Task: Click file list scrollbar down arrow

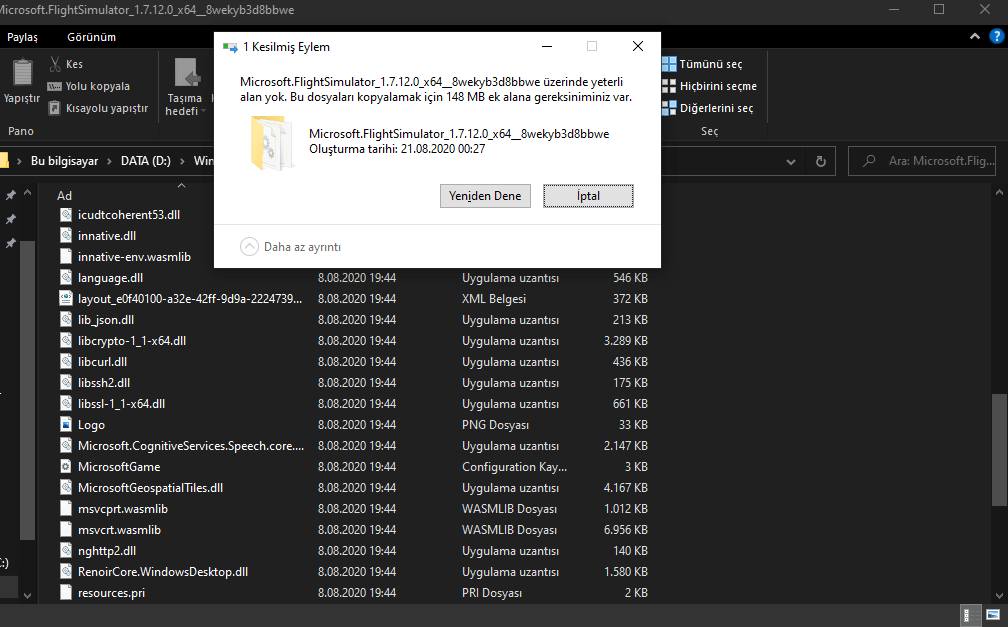Action: (x=999, y=595)
